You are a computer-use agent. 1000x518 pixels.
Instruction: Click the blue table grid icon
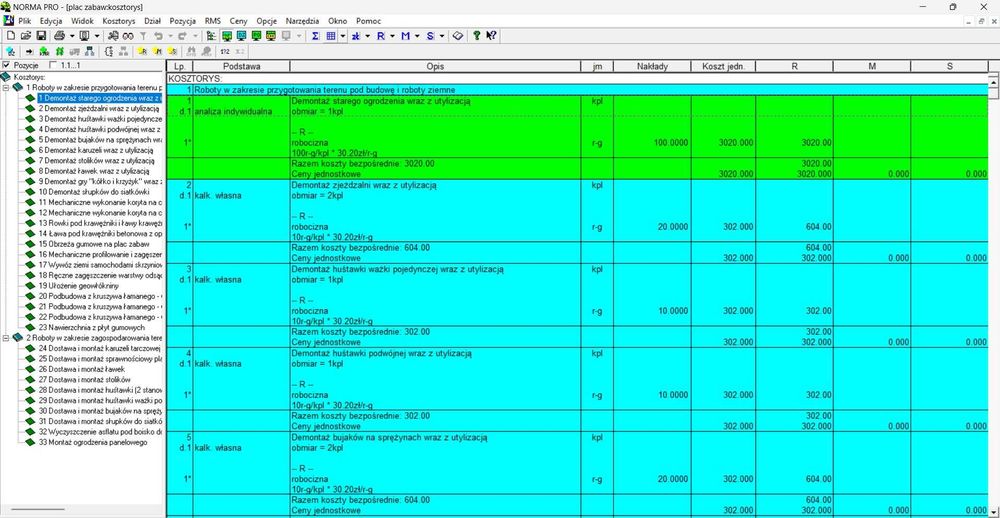[331, 36]
